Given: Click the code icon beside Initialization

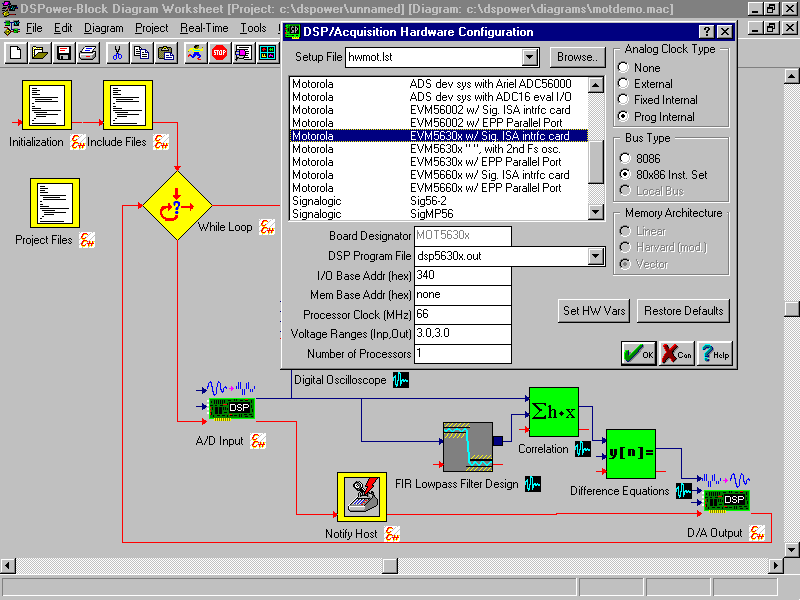Looking at the screenshot, I should click(78, 142).
